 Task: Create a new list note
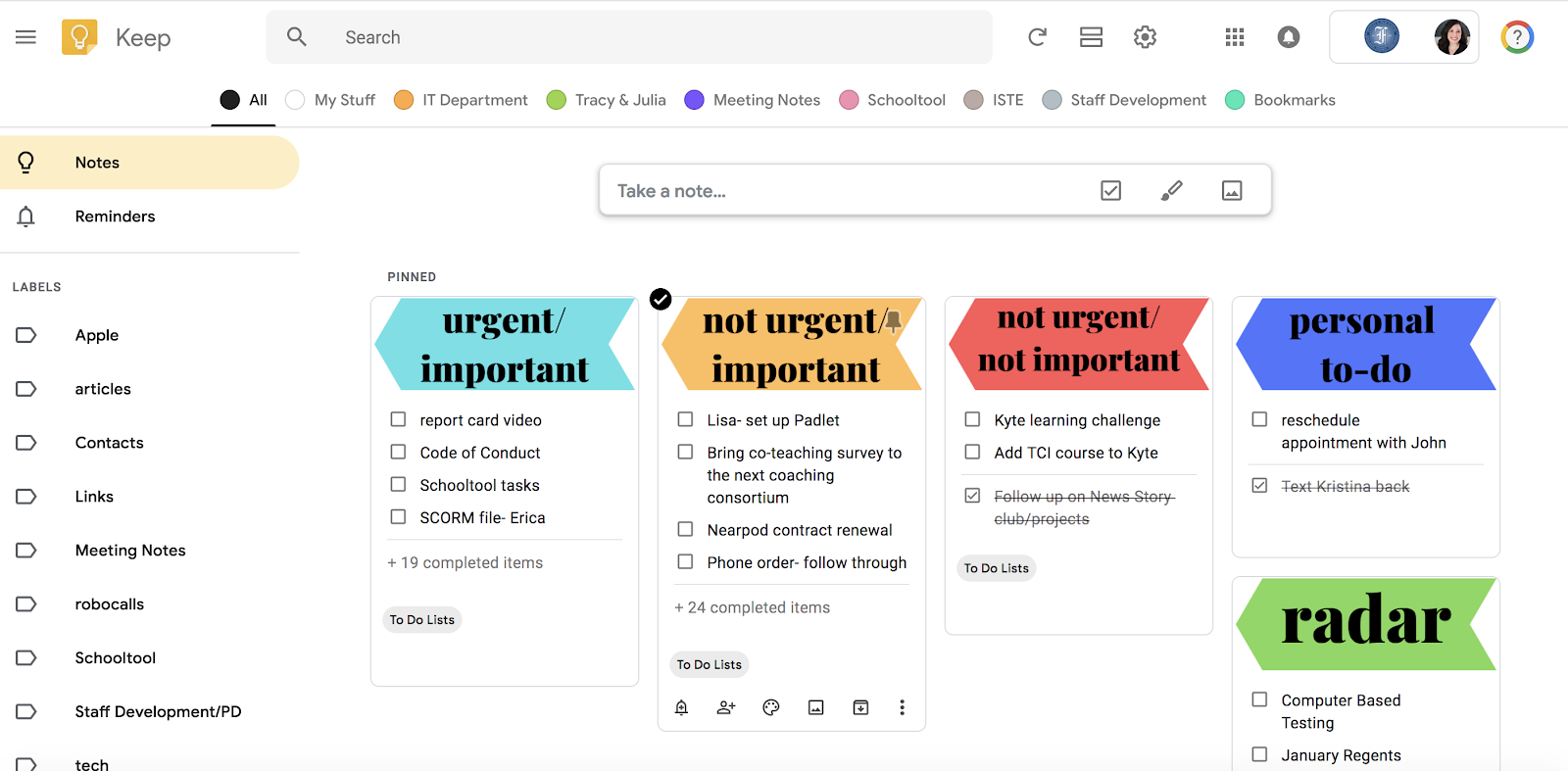pyautogui.click(x=1110, y=190)
